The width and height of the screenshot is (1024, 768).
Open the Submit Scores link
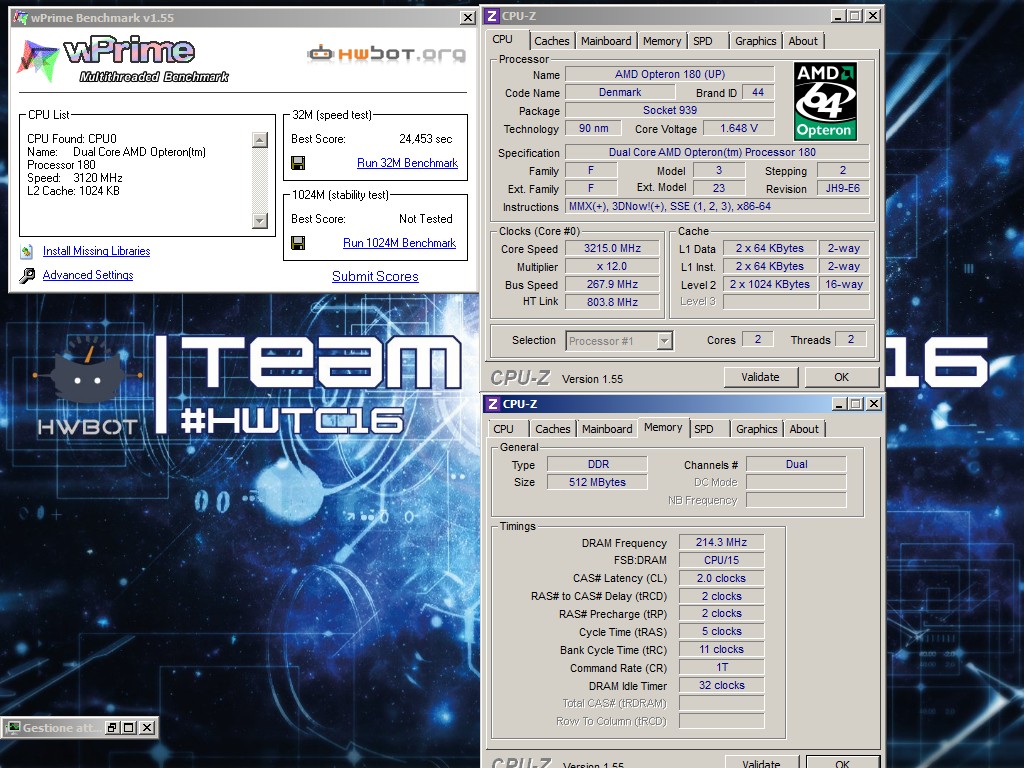[x=376, y=276]
